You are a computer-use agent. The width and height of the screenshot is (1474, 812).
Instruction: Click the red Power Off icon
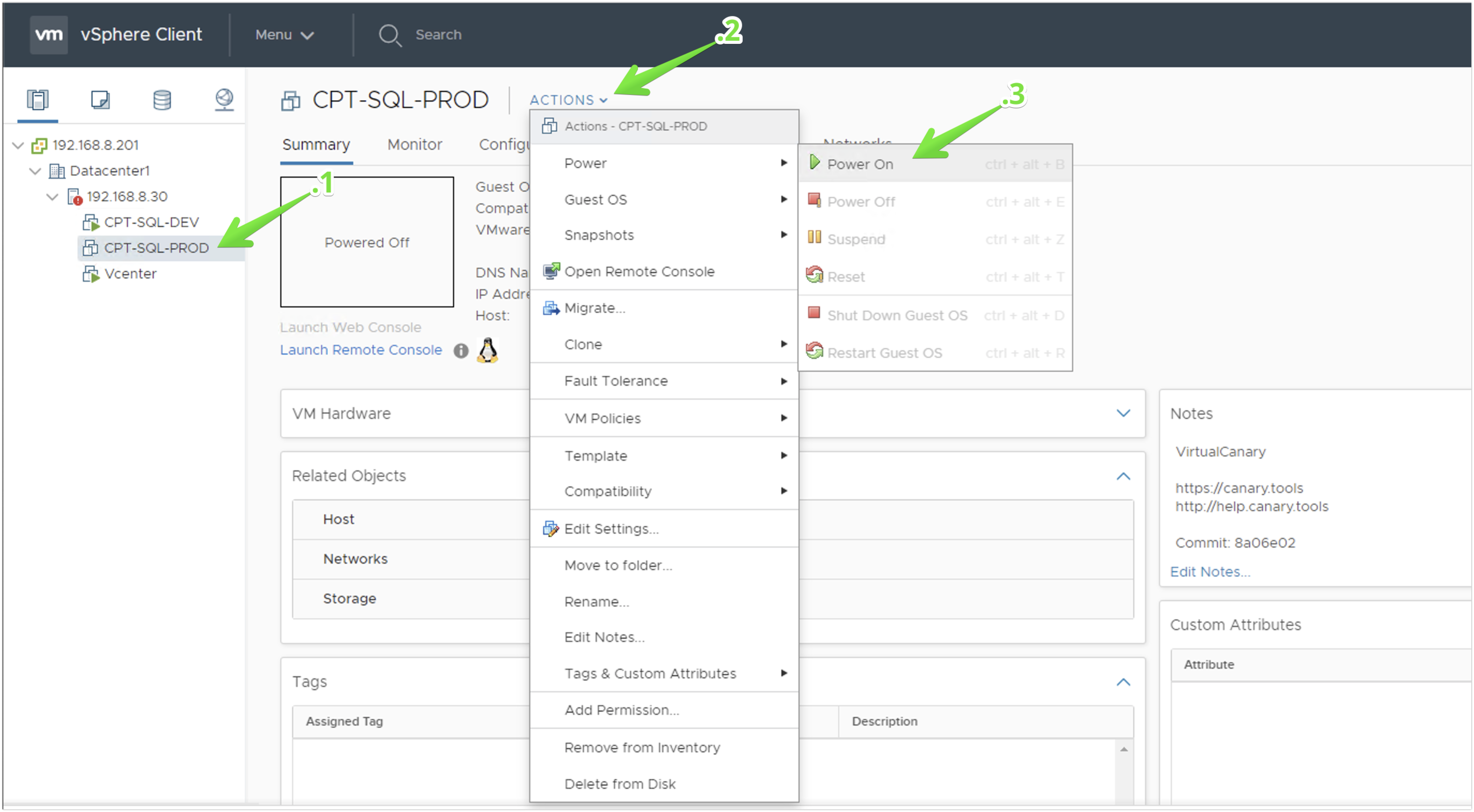(x=814, y=200)
